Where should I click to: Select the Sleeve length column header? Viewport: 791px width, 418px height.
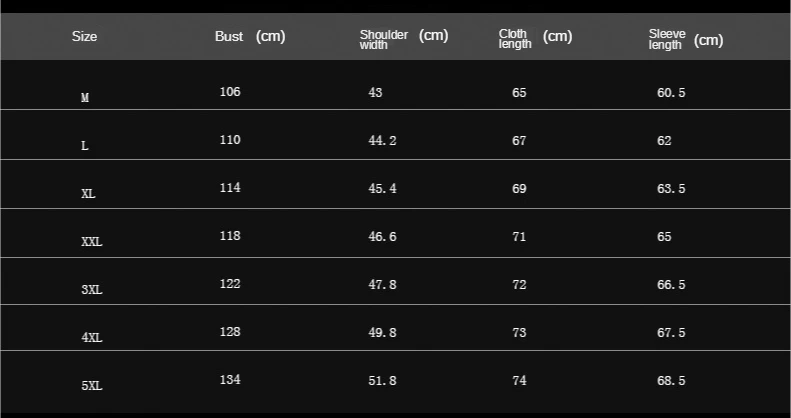tap(685, 39)
